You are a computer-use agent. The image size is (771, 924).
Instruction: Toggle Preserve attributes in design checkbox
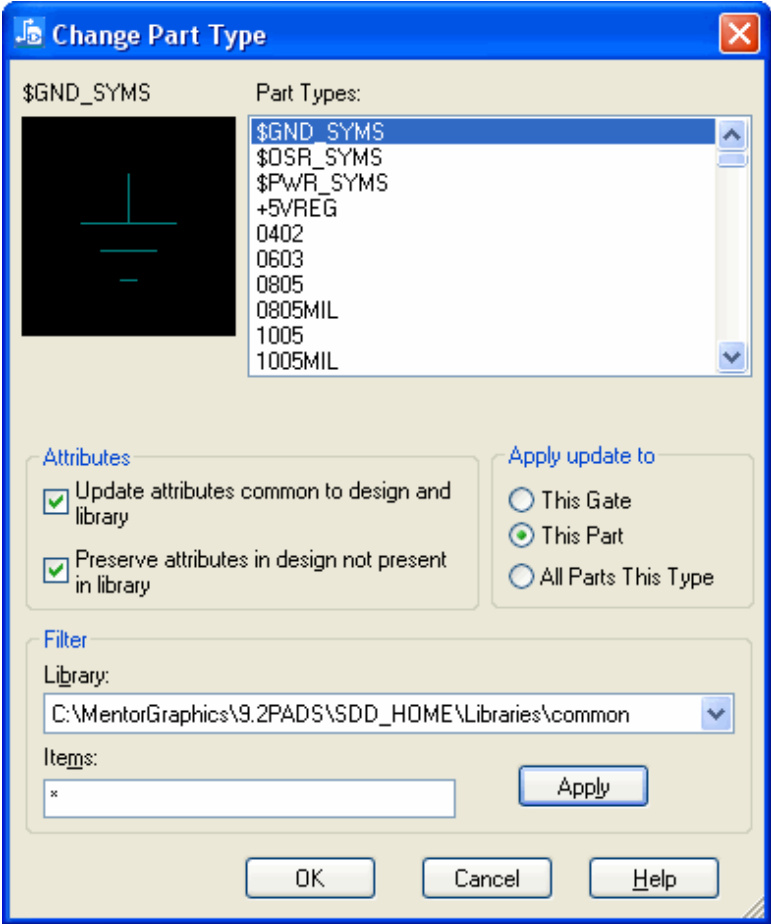click(56, 572)
